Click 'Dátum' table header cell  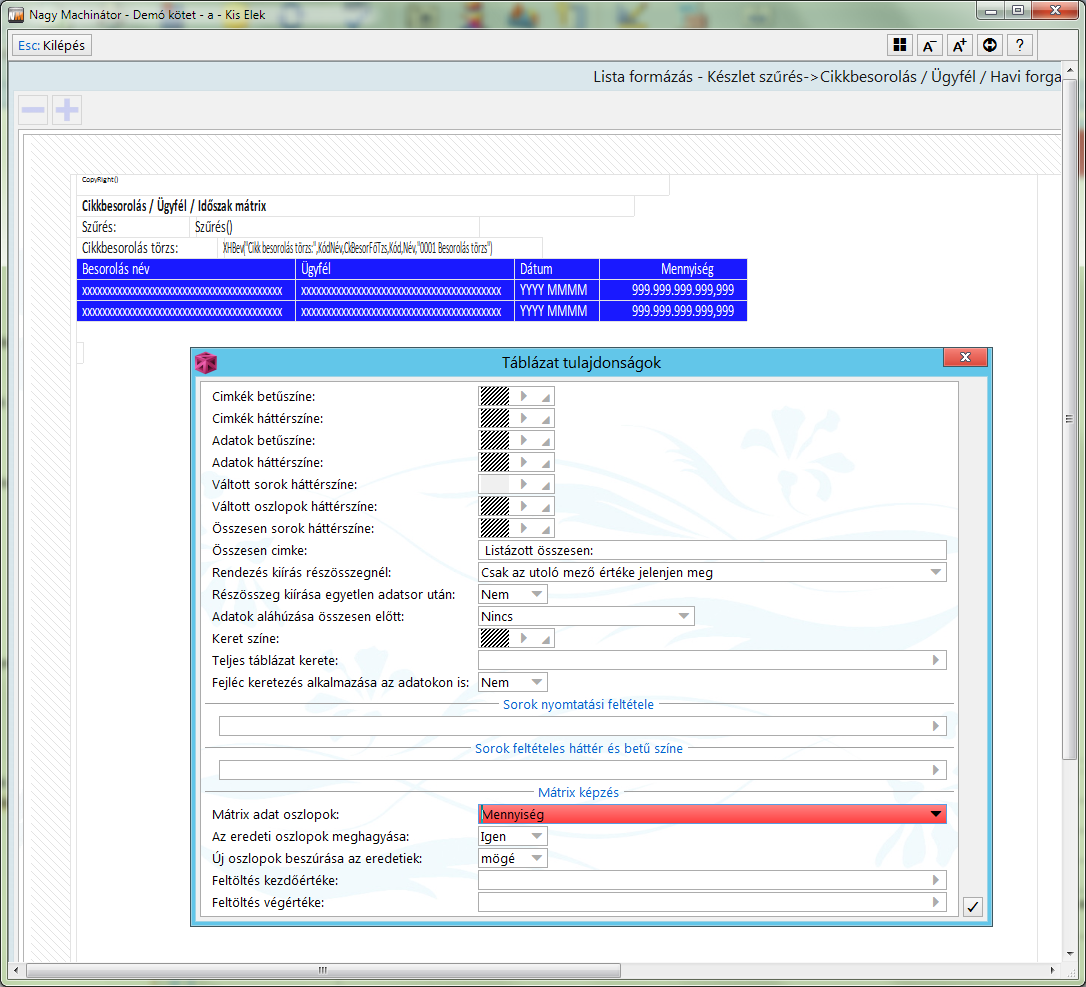coord(557,269)
